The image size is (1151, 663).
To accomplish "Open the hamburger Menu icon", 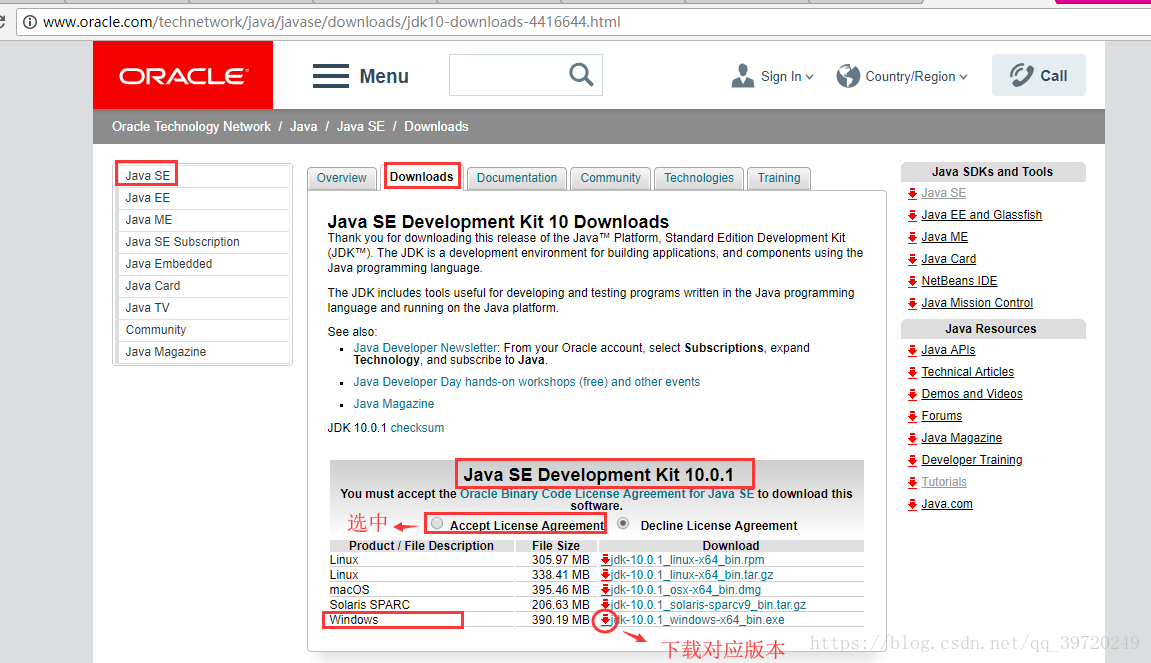I will pos(330,76).
